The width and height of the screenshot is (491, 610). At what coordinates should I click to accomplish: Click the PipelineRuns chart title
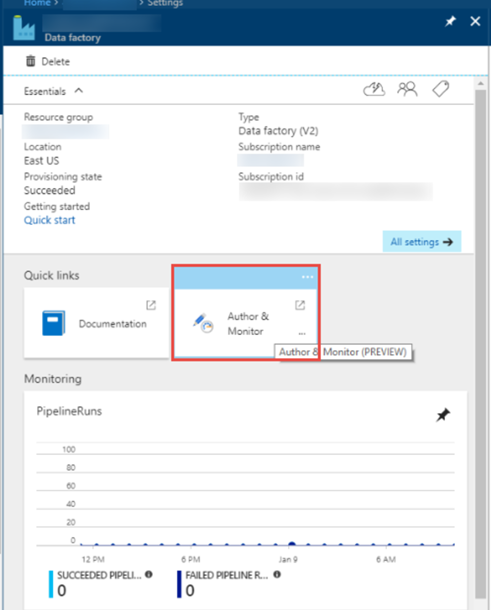tap(69, 411)
